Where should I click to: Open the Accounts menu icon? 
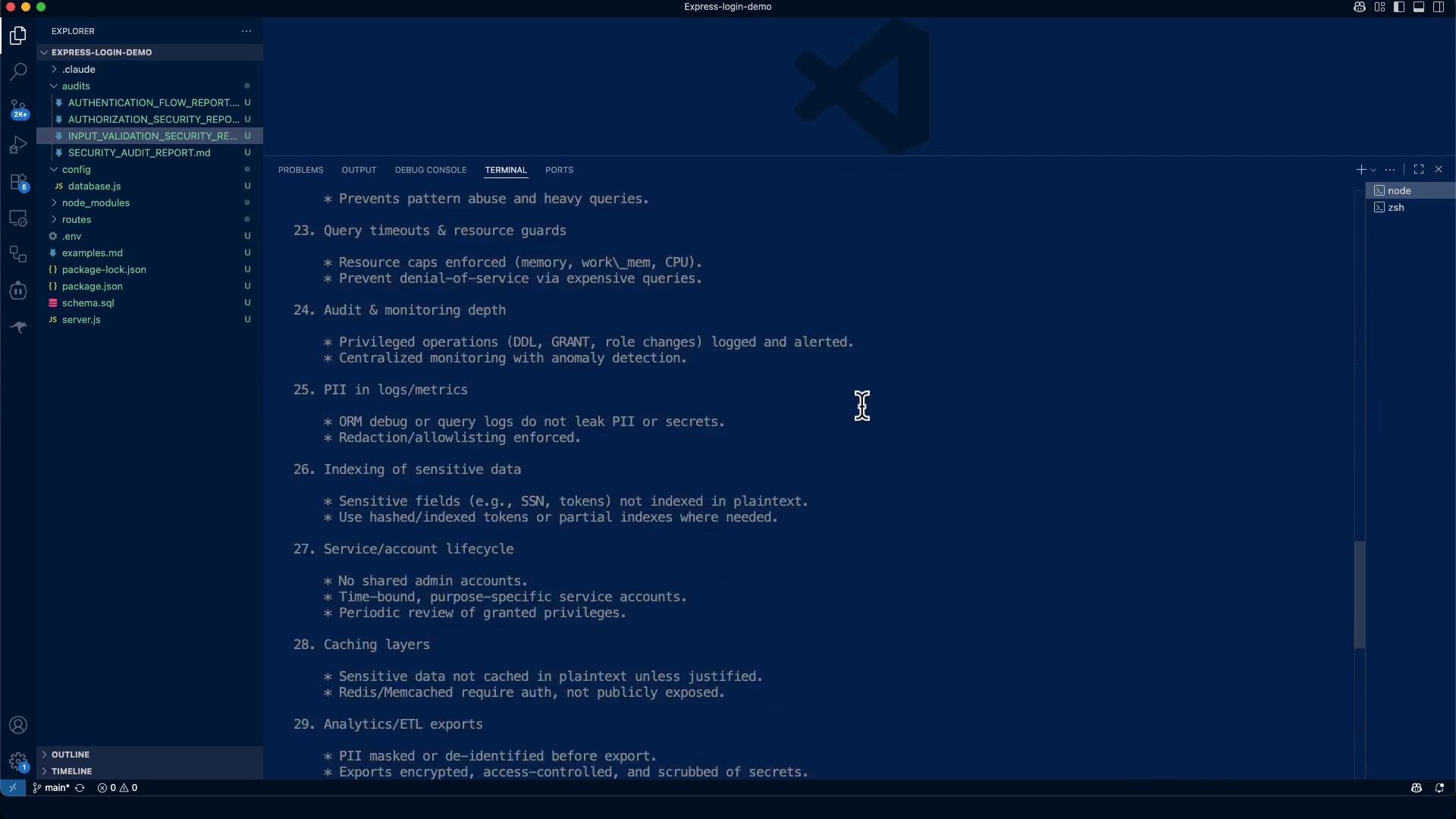[x=18, y=726]
